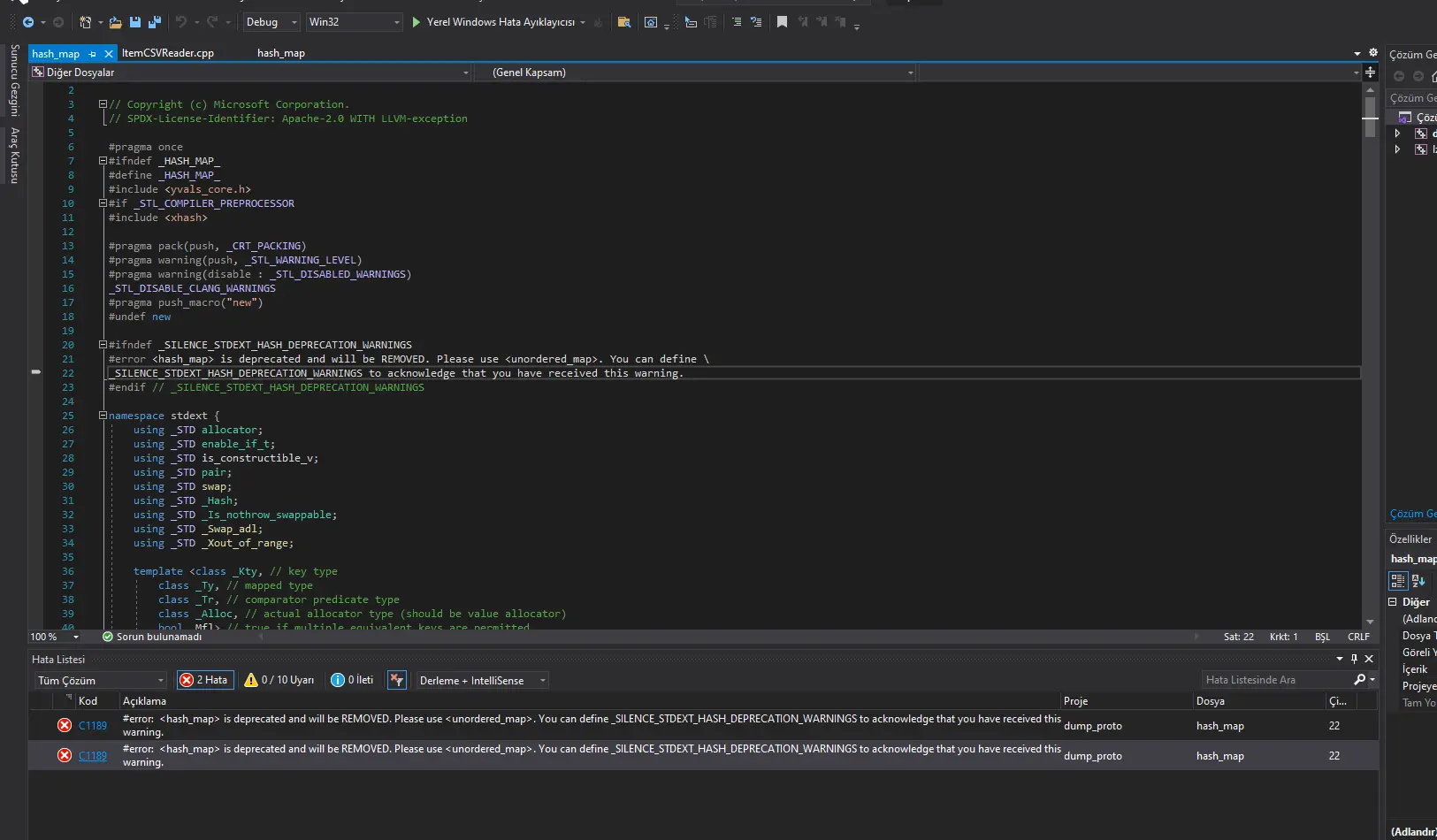Pin the Hata Listesi panel
1437x840 pixels.
[1354, 659]
